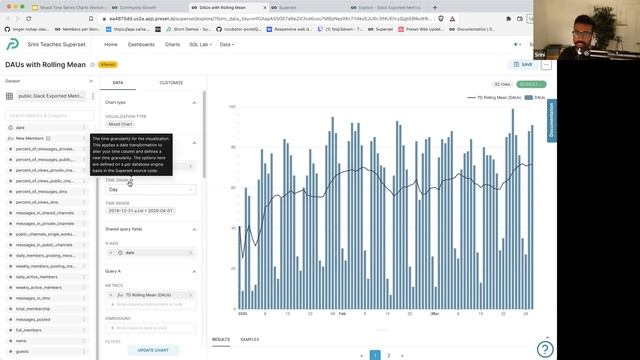This screenshot has height=360, width=640.
Task: Open the Documentation side tab
Action: click(551, 121)
